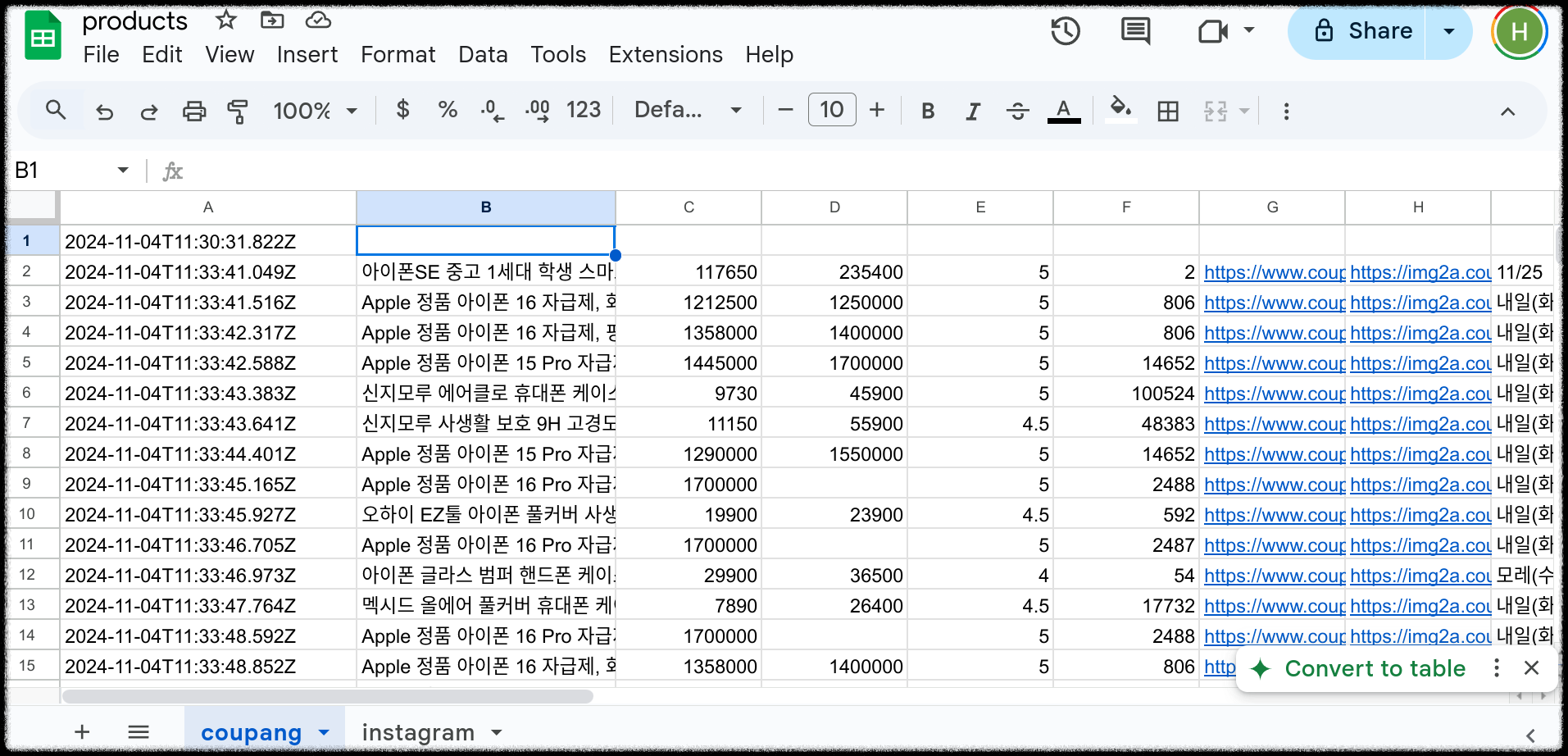Open the name box dropdown
Image resolution: width=1568 pixels, height=756 pixels.
pyautogui.click(x=123, y=170)
